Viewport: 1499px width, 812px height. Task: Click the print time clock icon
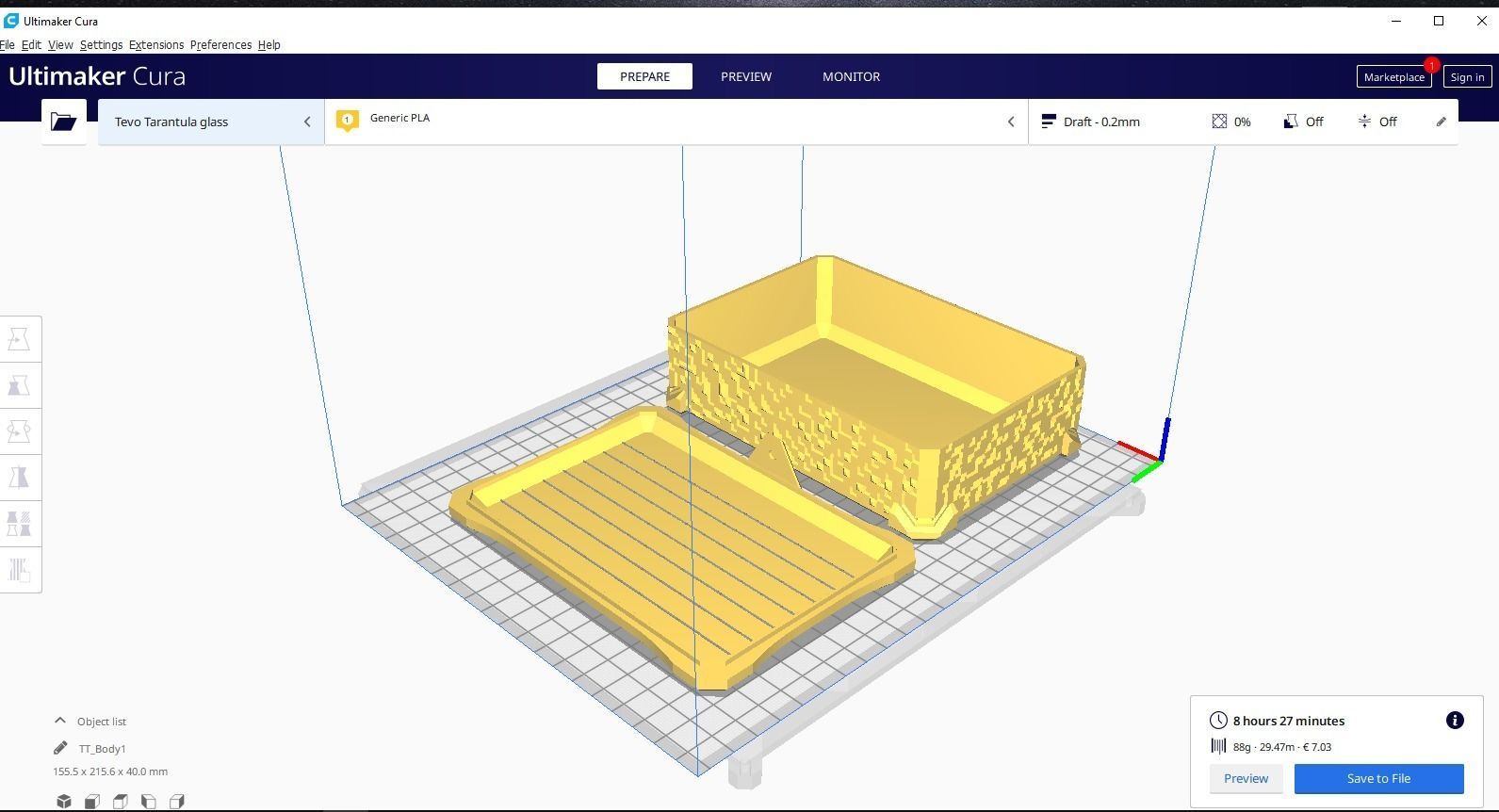point(1218,721)
